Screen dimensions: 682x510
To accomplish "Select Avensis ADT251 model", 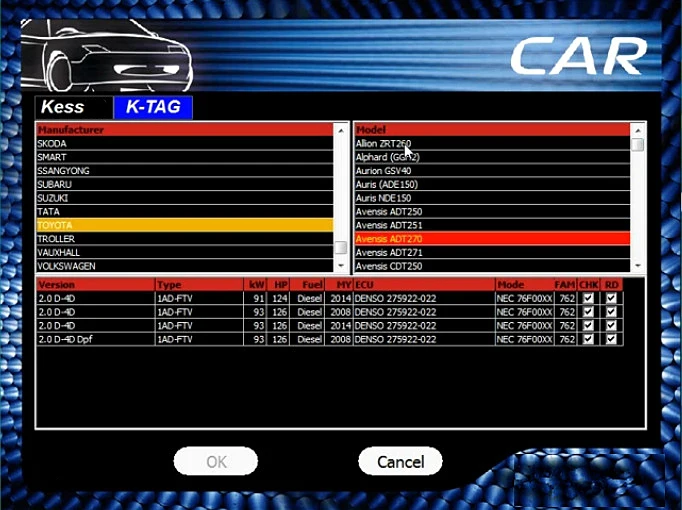I will click(492, 225).
